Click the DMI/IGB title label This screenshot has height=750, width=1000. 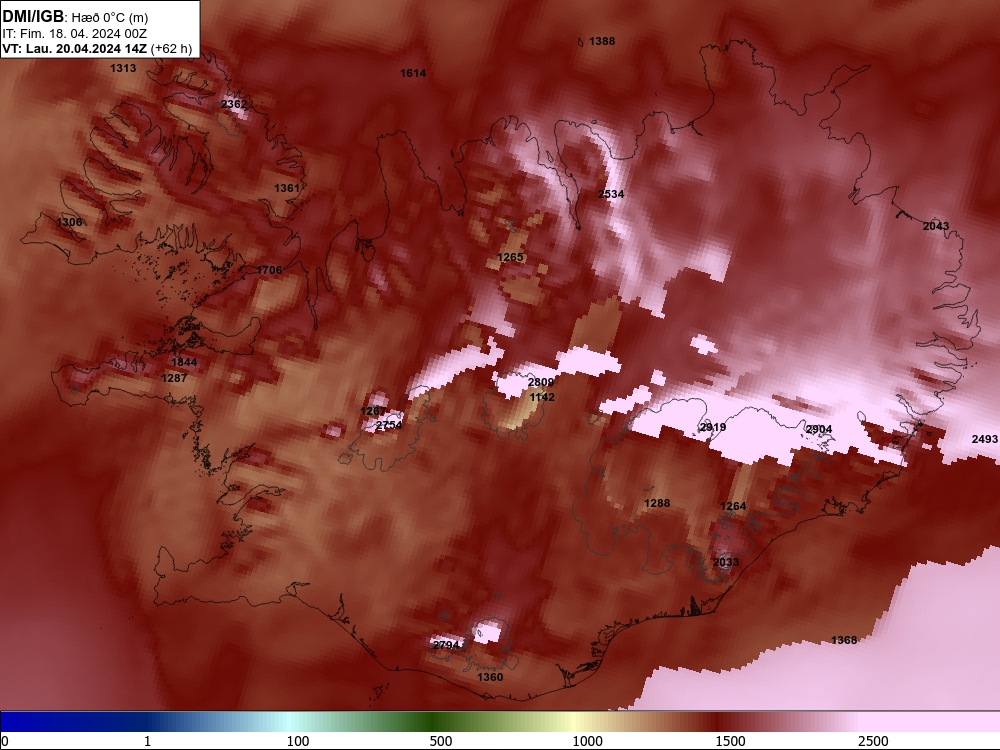click(x=33, y=17)
